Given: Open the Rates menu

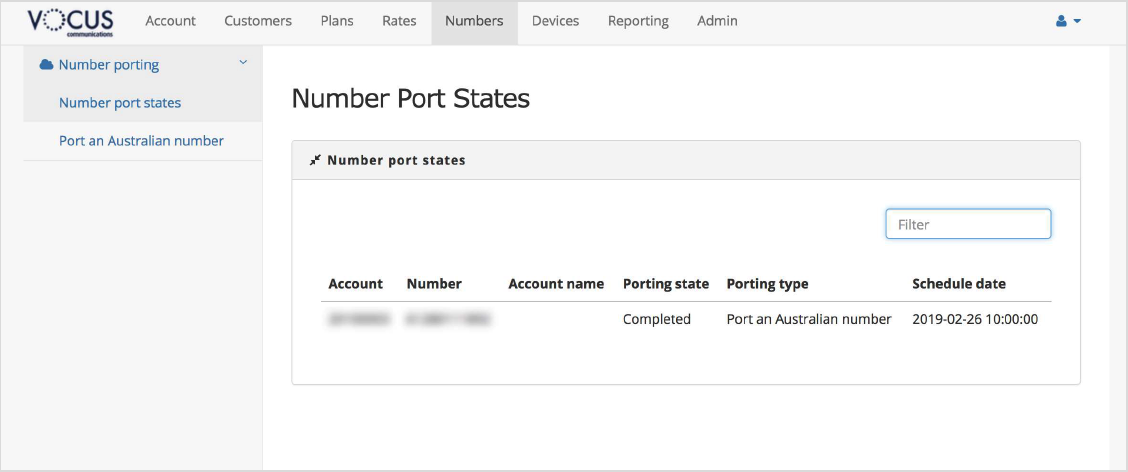Looking at the screenshot, I should click(399, 21).
